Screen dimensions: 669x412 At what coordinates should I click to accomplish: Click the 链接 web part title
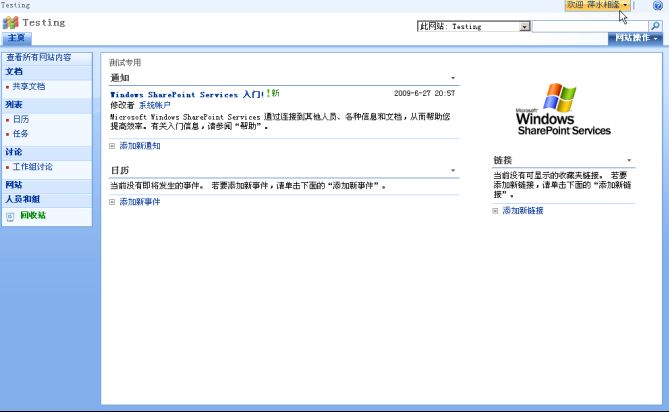503,160
